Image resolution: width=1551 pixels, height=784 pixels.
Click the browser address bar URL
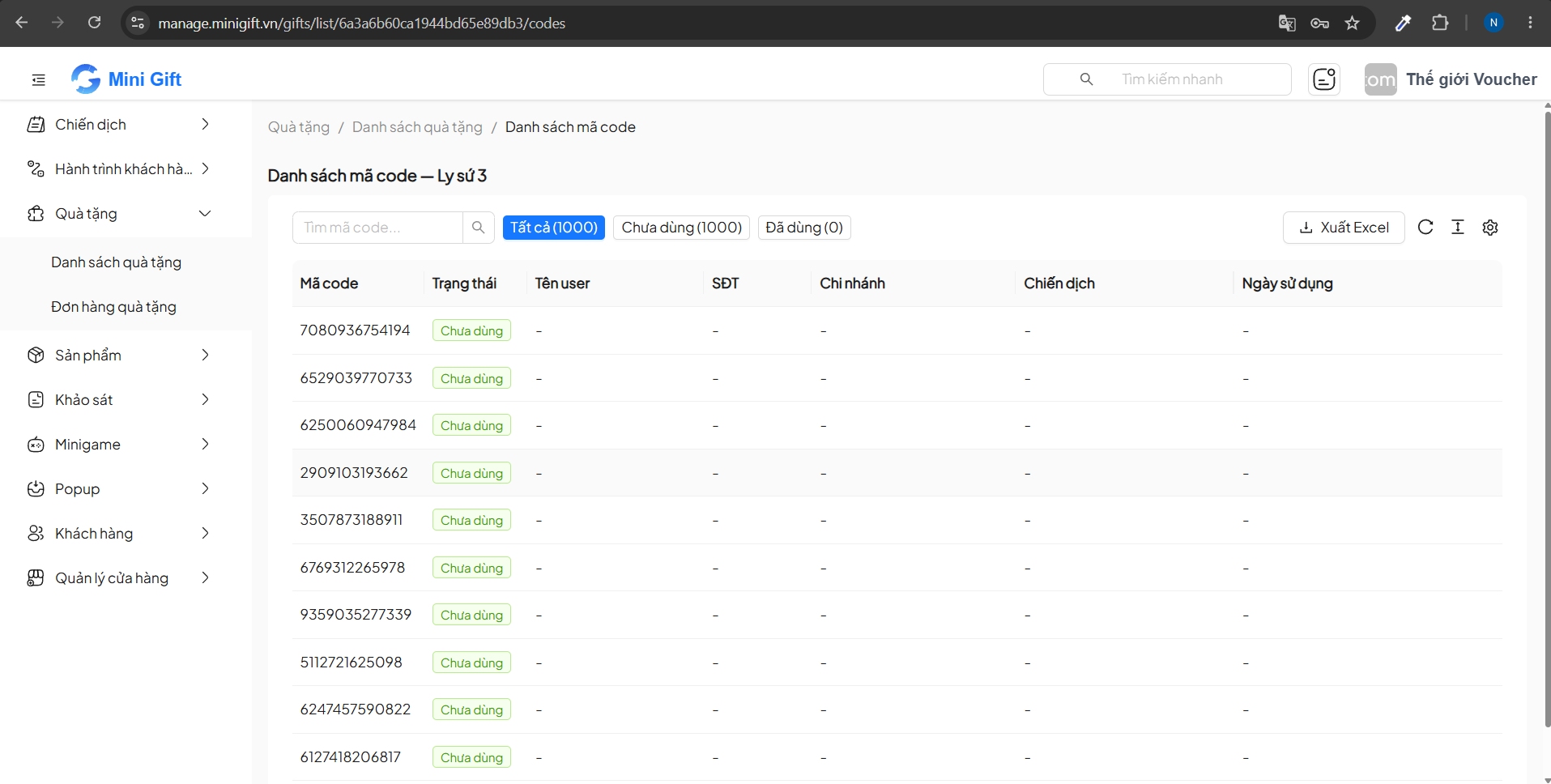(x=361, y=23)
